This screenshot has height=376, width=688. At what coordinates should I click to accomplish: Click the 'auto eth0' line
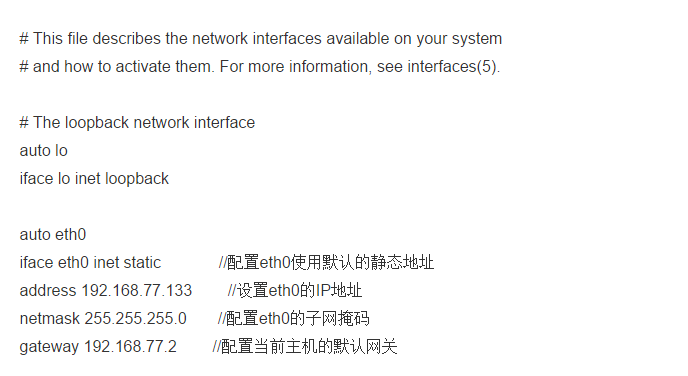[x=53, y=235]
